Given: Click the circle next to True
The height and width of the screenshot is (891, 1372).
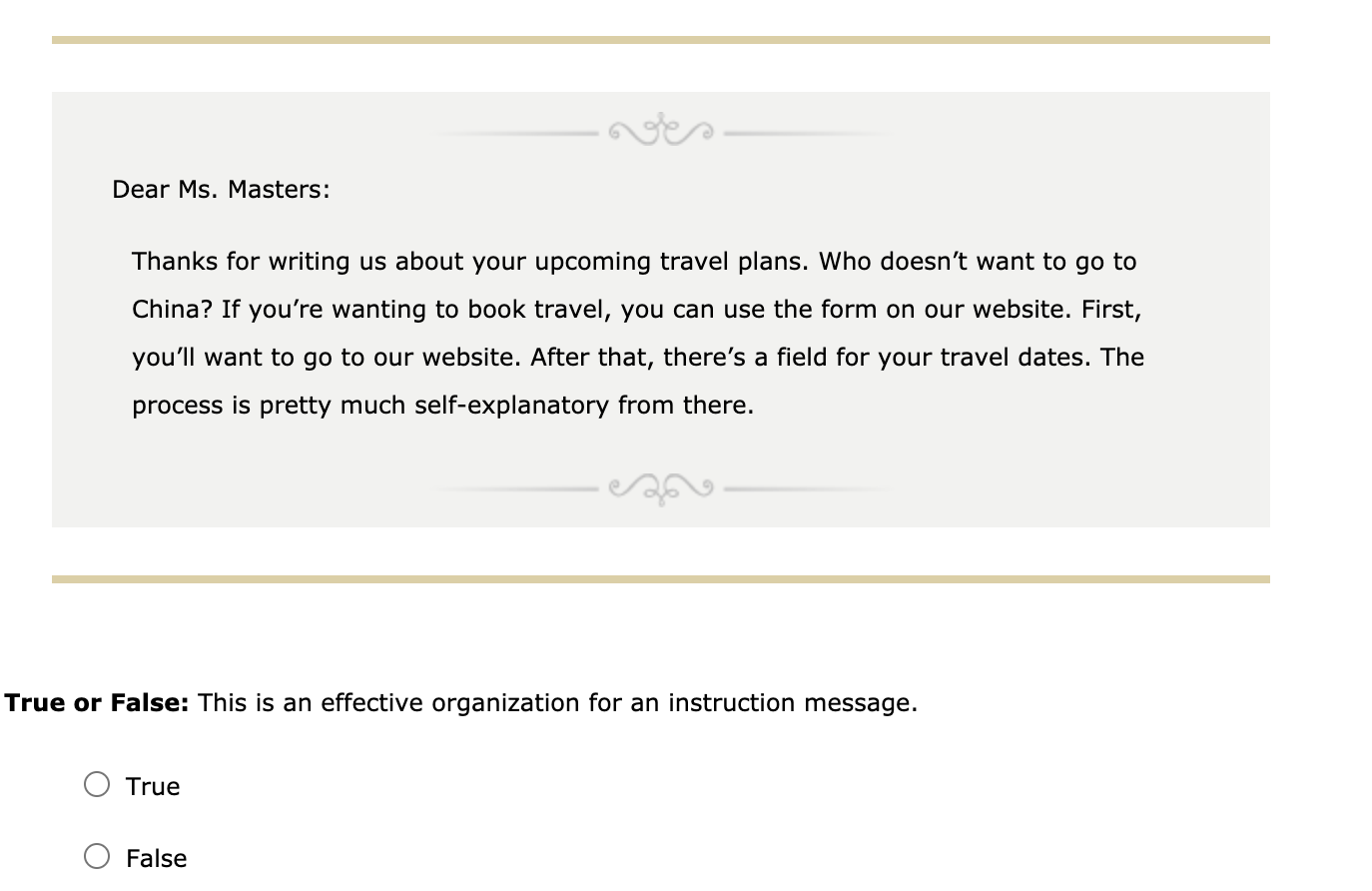Looking at the screenshot, I should click(x=98, y=785).
